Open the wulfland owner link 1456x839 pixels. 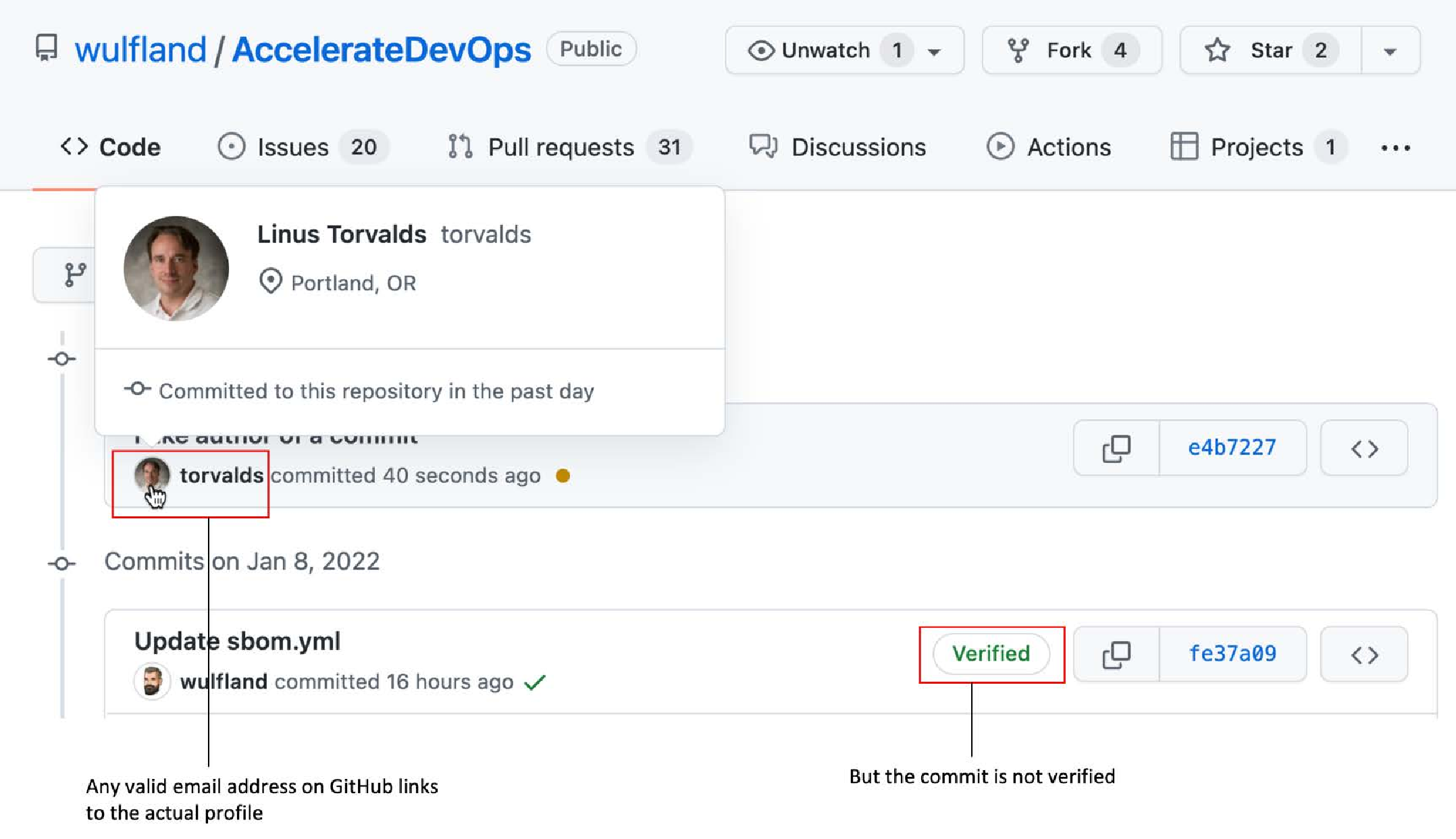(x=140, y=50)
